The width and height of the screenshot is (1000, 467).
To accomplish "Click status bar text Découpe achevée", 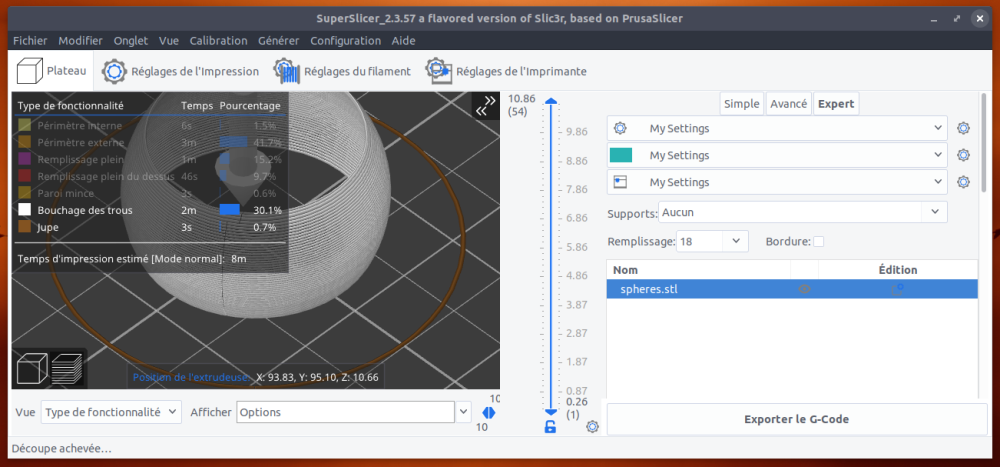I will tap(61, 448).
